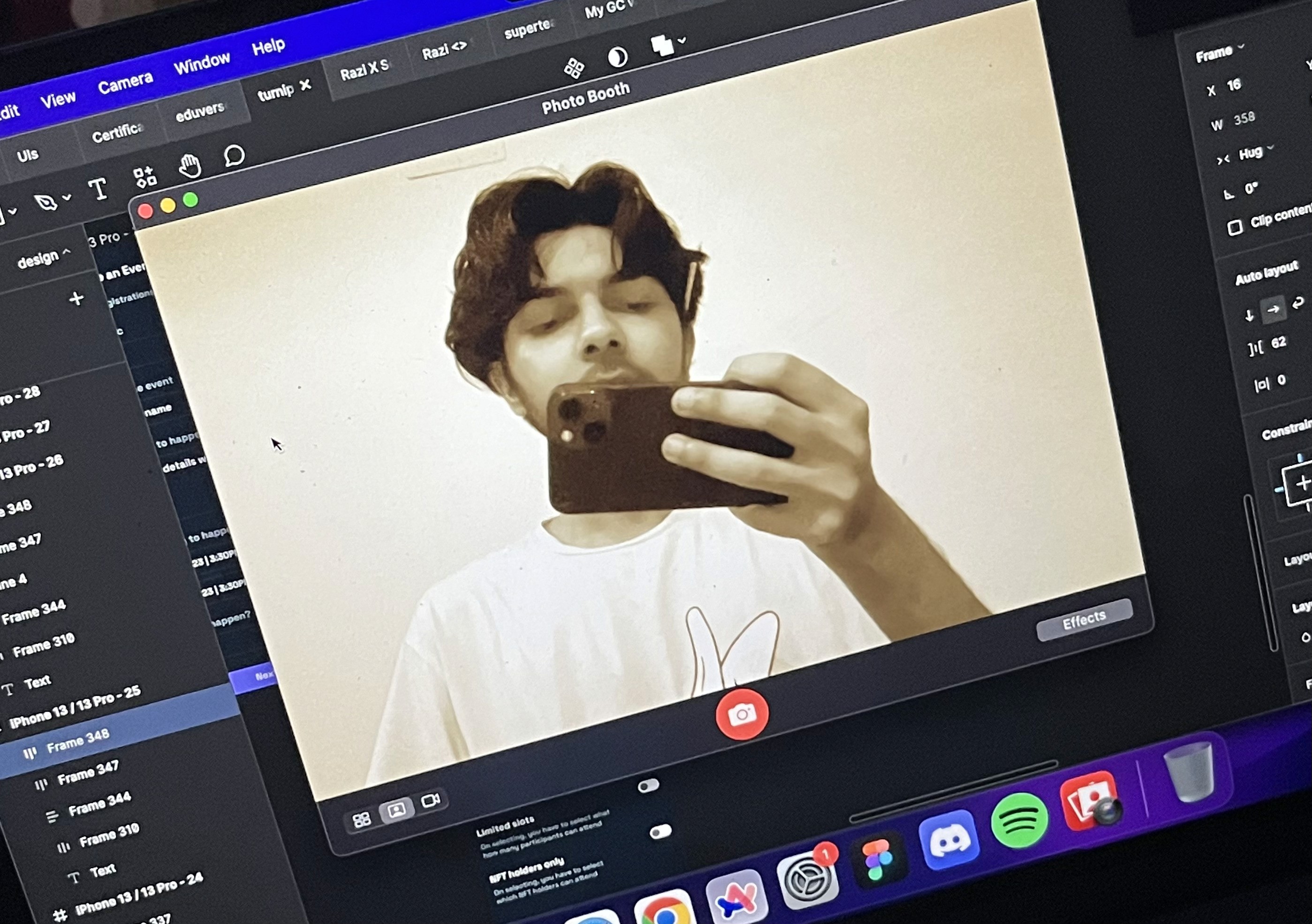Viewport: 1312px width, 924px height.
Task: Switch to the superte tab
Action: [529, 29]
